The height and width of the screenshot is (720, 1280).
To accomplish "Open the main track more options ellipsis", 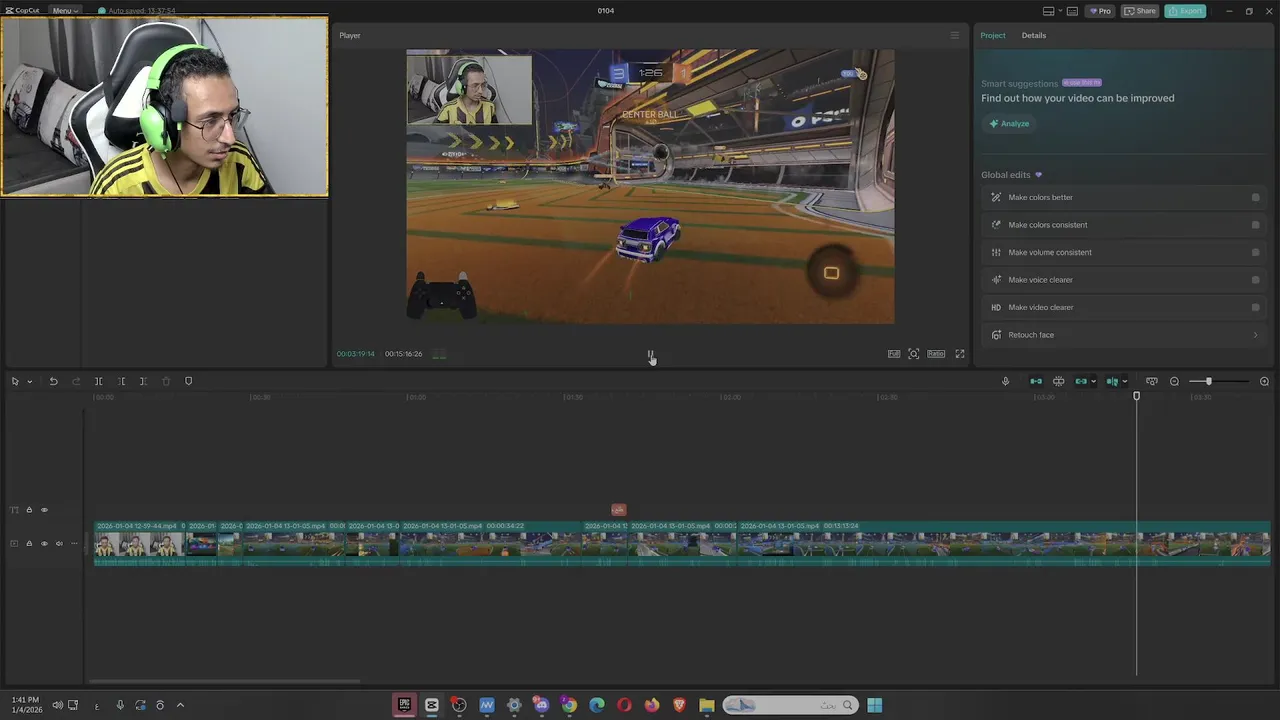I will (x=74, y=544).
